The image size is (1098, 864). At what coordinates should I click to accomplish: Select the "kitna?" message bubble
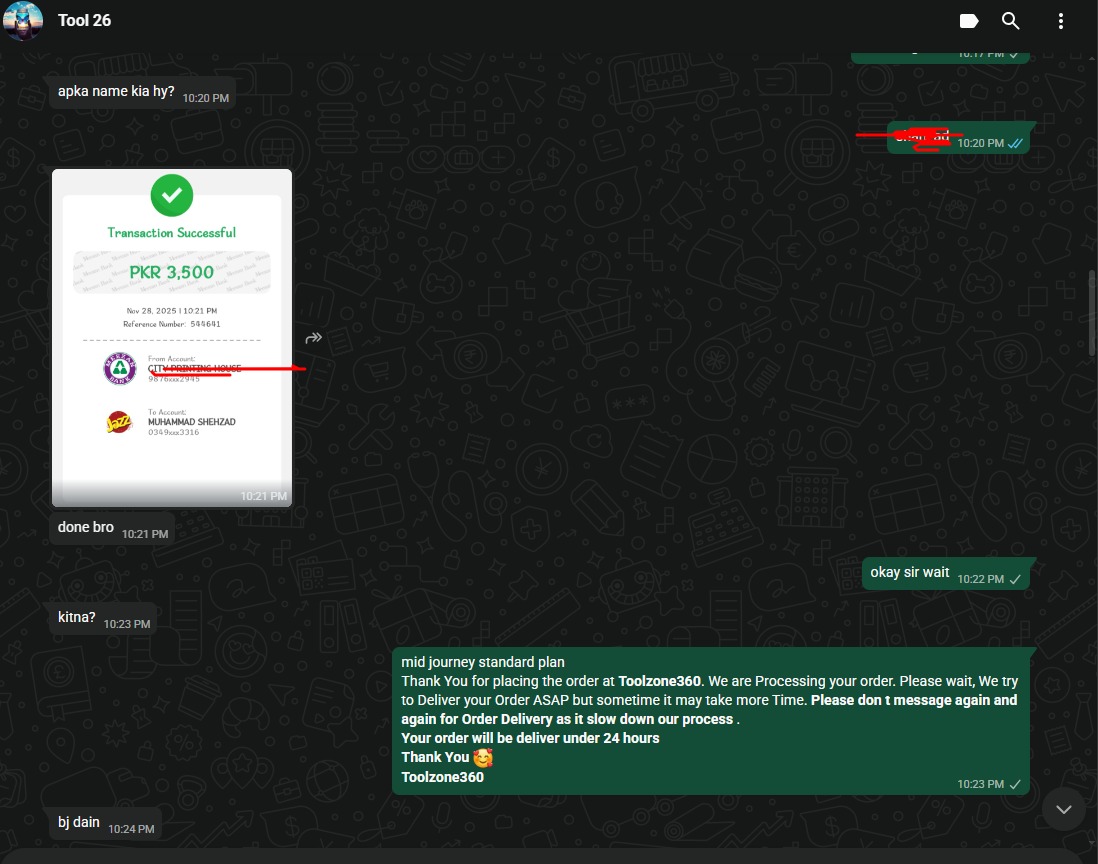click(77, 618)
